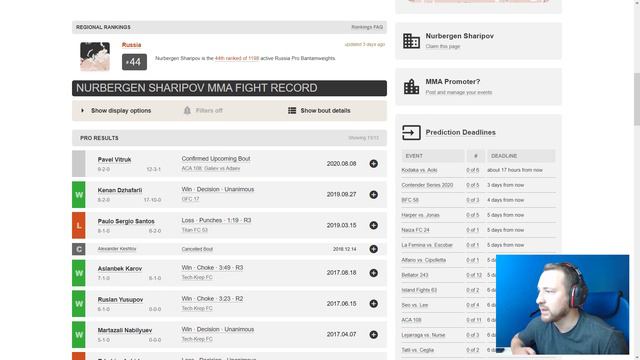The image size is (640, 360).
Task: Click the 44 ranking badge
Action: pyautogui.click(x=134, y=62)
